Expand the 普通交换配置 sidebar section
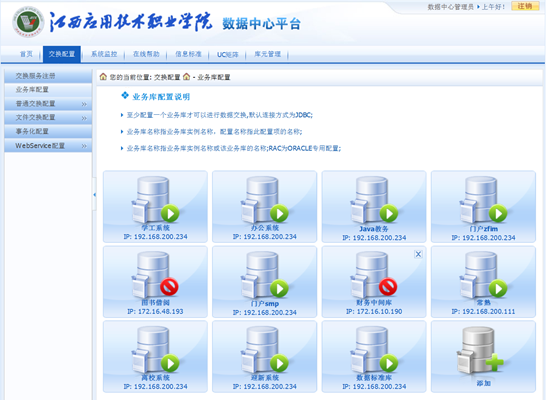The height and width of the screenshot is (400, 546). (x=48, y=104)
